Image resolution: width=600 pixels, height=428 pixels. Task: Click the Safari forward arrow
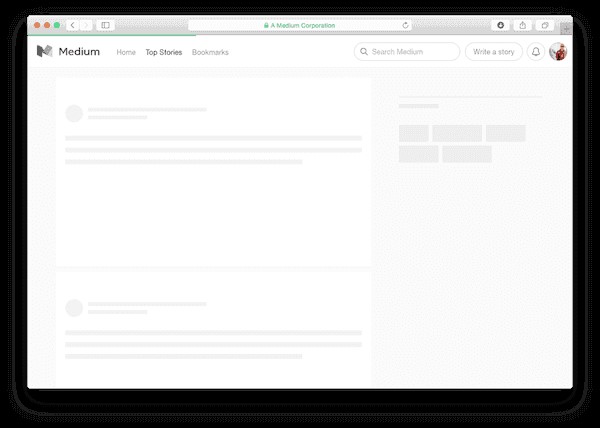85,25
